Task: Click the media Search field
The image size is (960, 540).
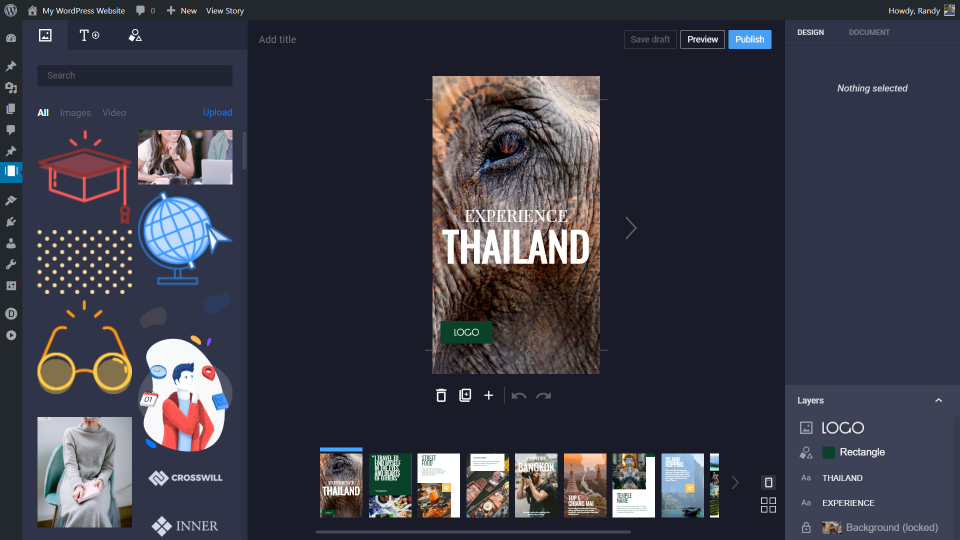Action: click(x=135, y=75)
